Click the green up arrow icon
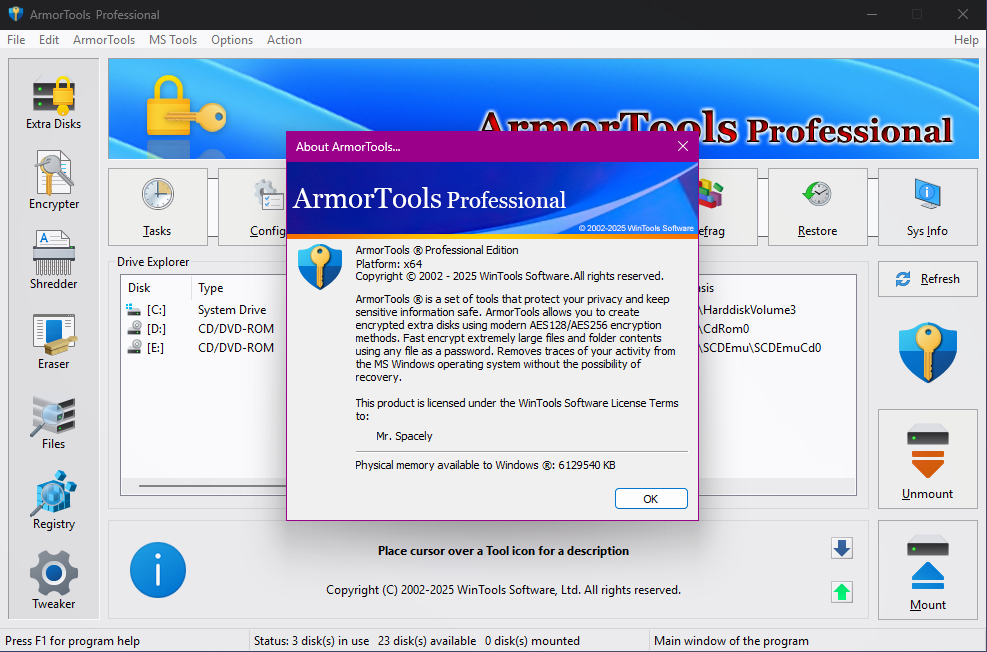This screenshot has height=652, width=987. point(842,592)
